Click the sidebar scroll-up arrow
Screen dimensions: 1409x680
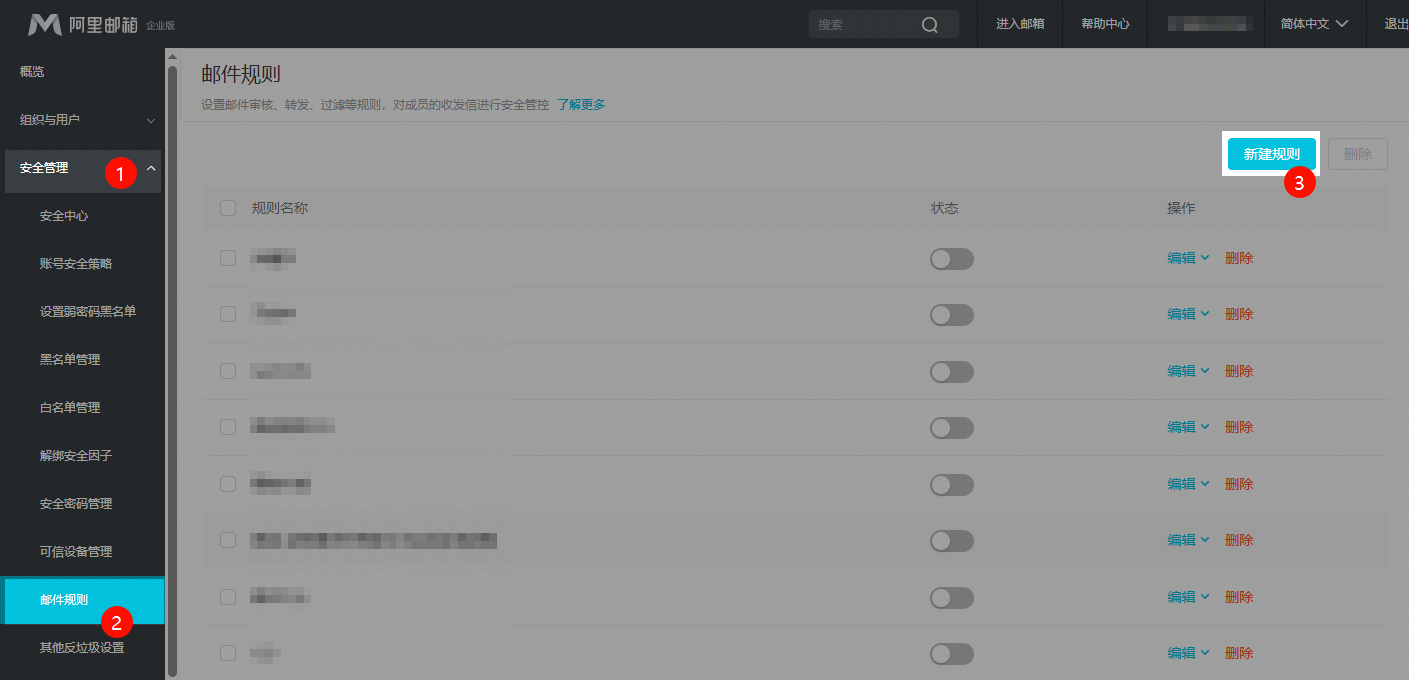click(172, 57)
